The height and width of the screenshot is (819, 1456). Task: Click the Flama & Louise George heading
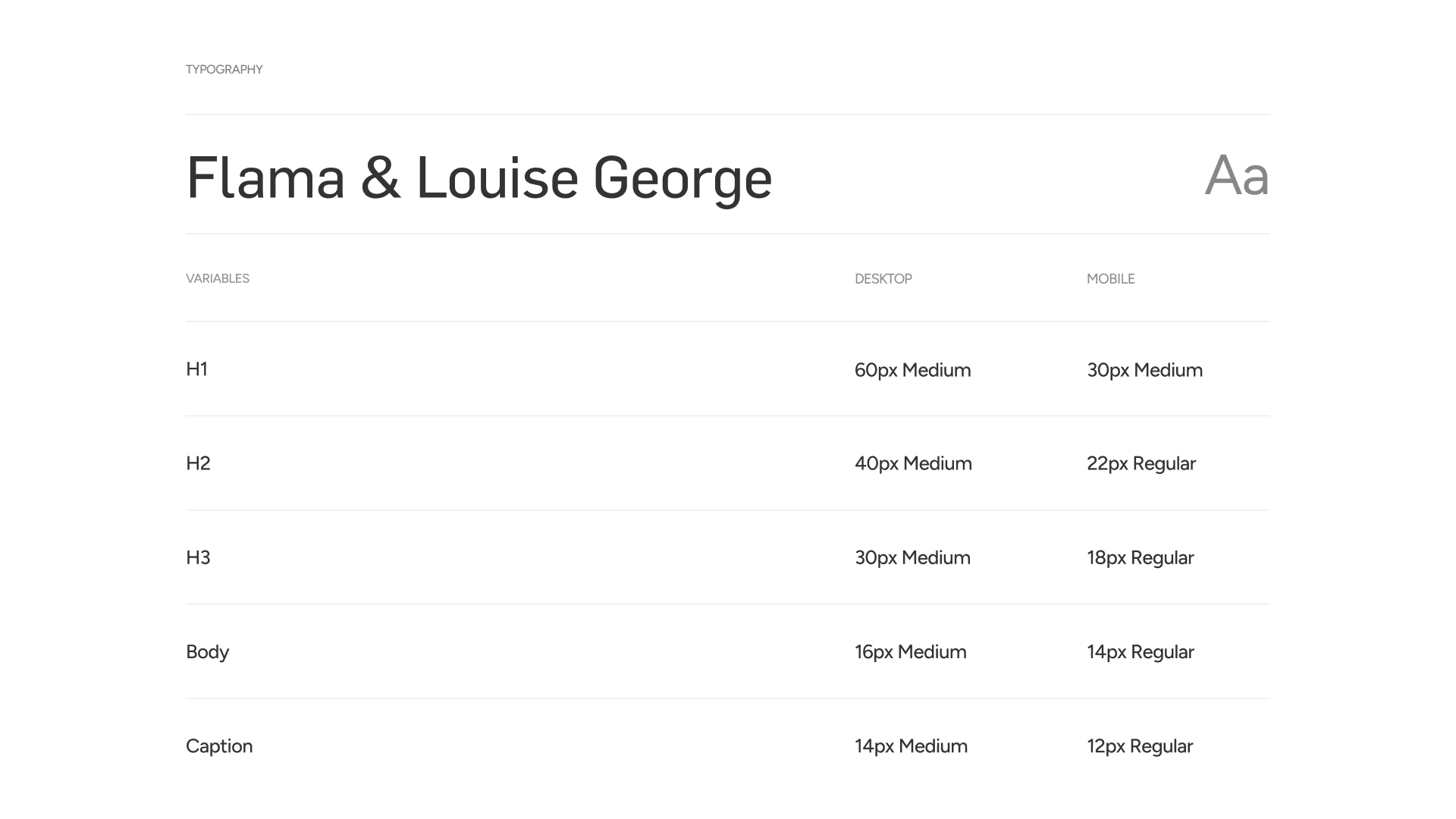479,178
